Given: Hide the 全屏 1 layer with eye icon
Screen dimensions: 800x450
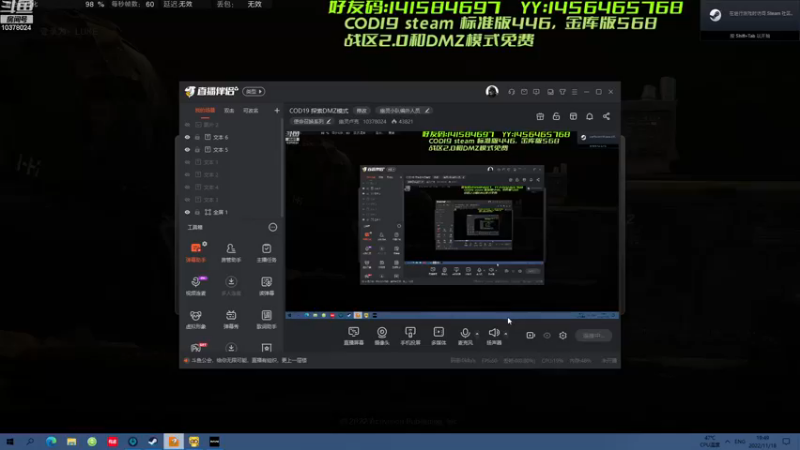Looking at the screenshot, I should tap(187, 212).
